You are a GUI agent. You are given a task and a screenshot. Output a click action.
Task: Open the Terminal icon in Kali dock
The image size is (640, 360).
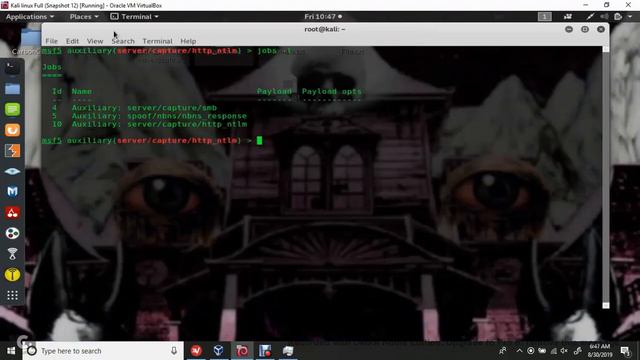pyautogui.click(x=12, y=68)
